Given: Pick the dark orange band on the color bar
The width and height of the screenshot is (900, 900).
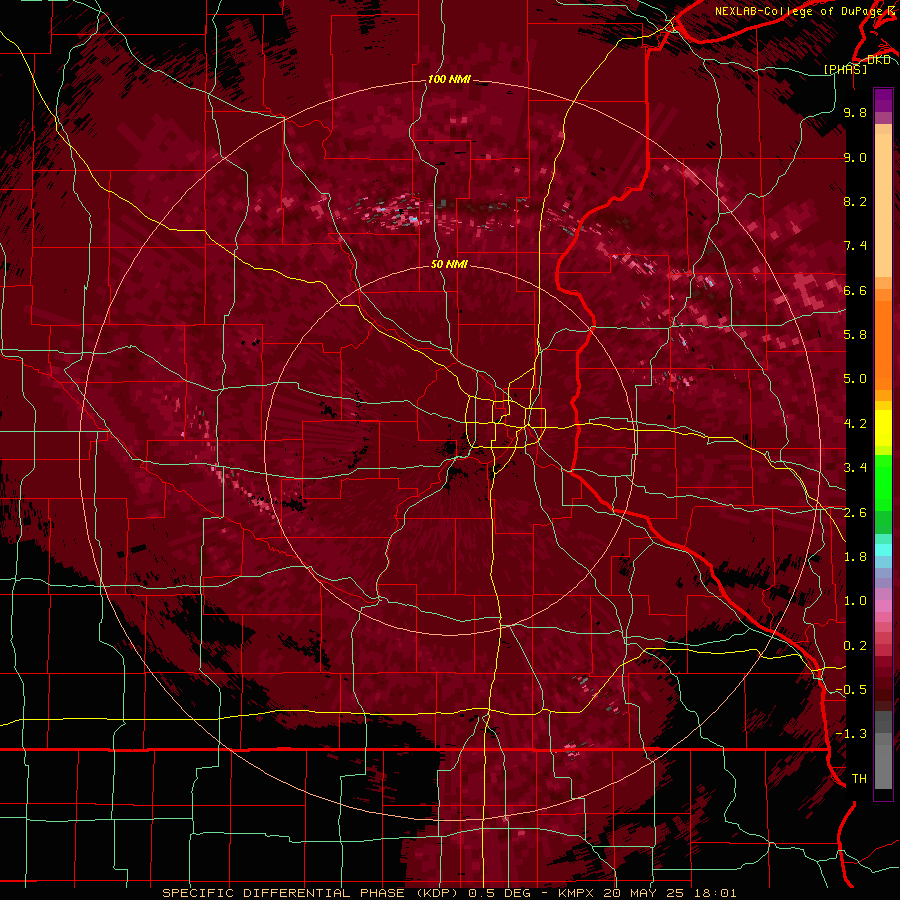Looking at the screenshot, I should [883, 346].
